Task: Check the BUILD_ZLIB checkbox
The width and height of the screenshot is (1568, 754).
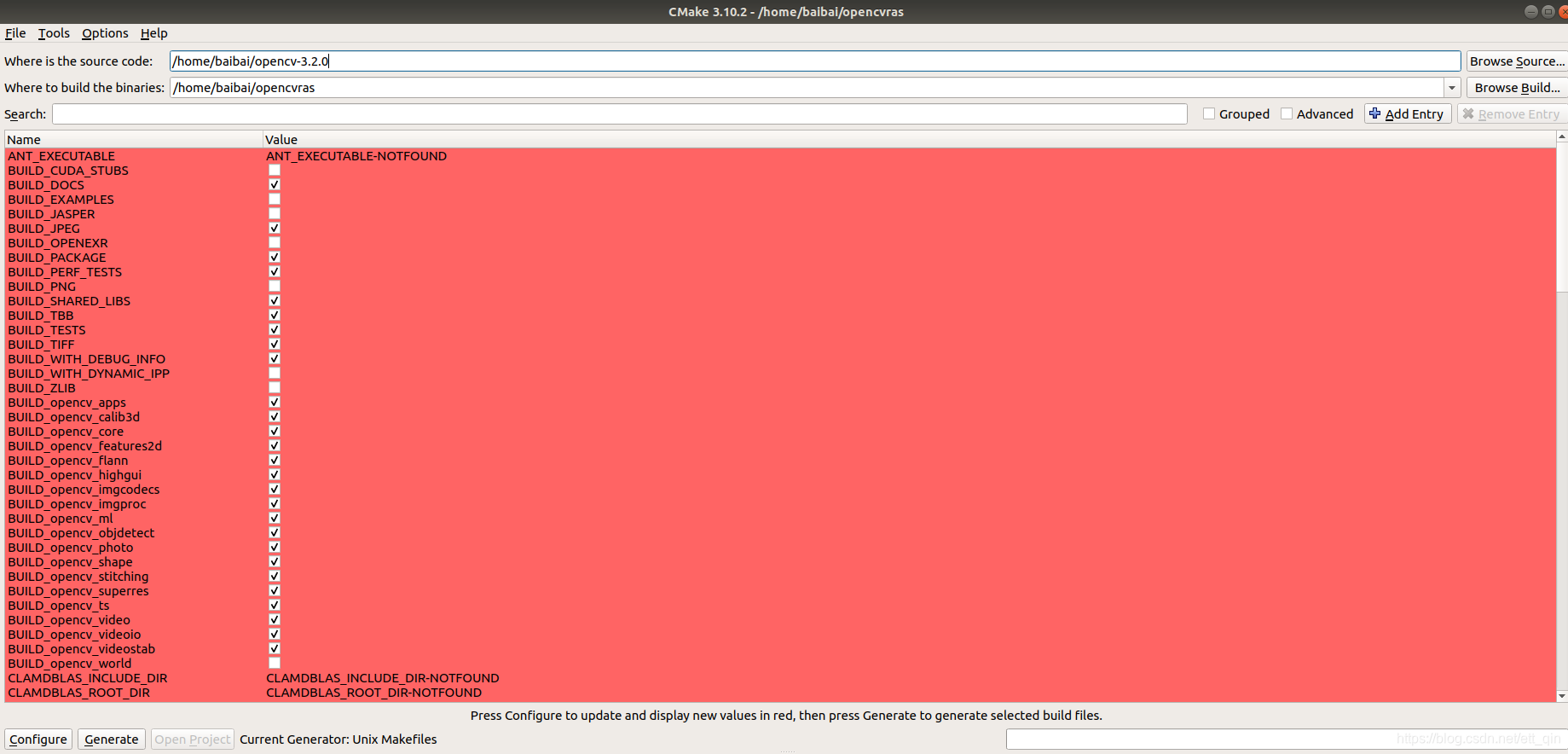Action: pyautogui.click(x=275, y=387)
